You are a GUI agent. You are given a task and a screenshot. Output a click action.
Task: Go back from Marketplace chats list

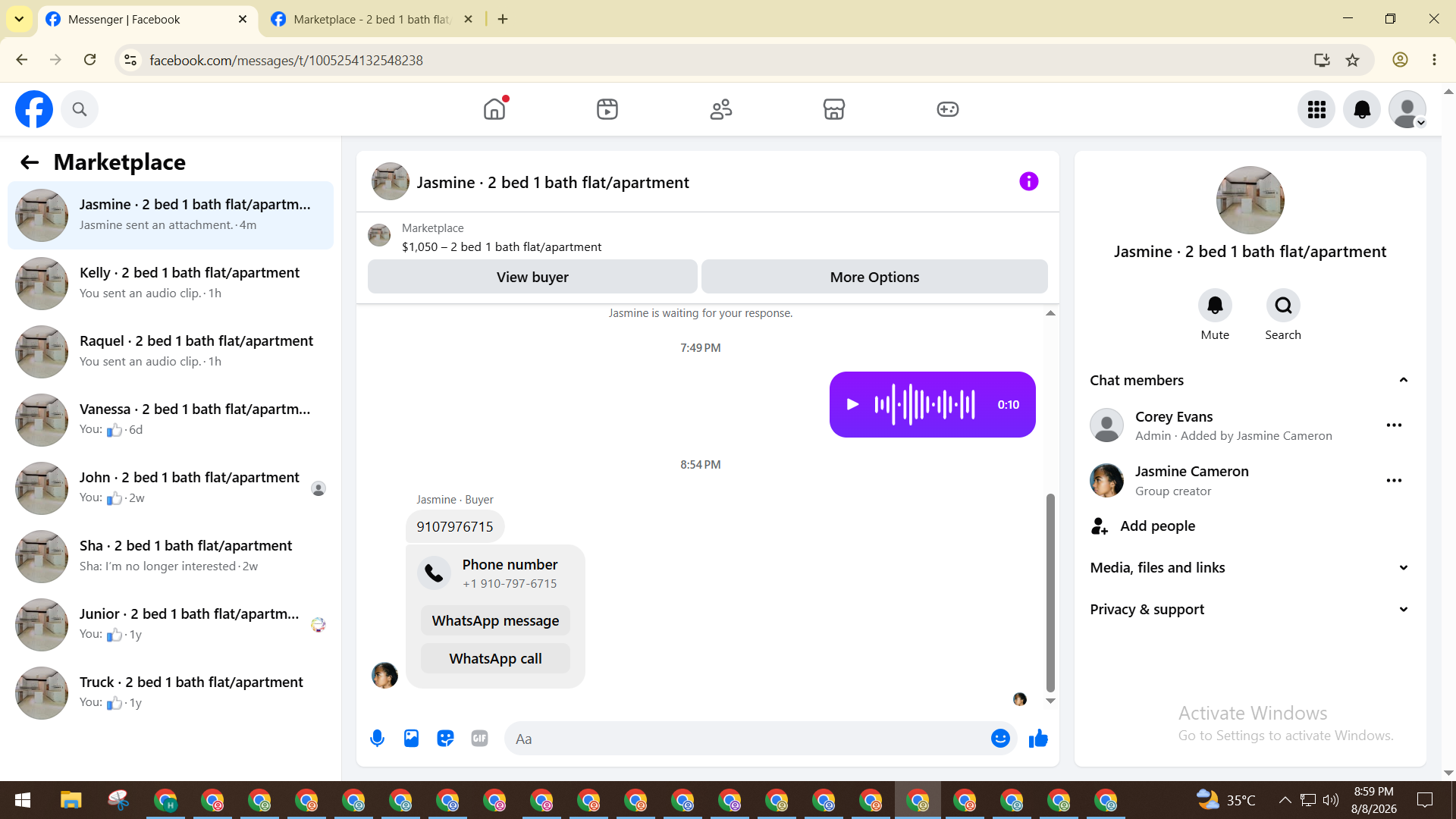pos(30,162)
